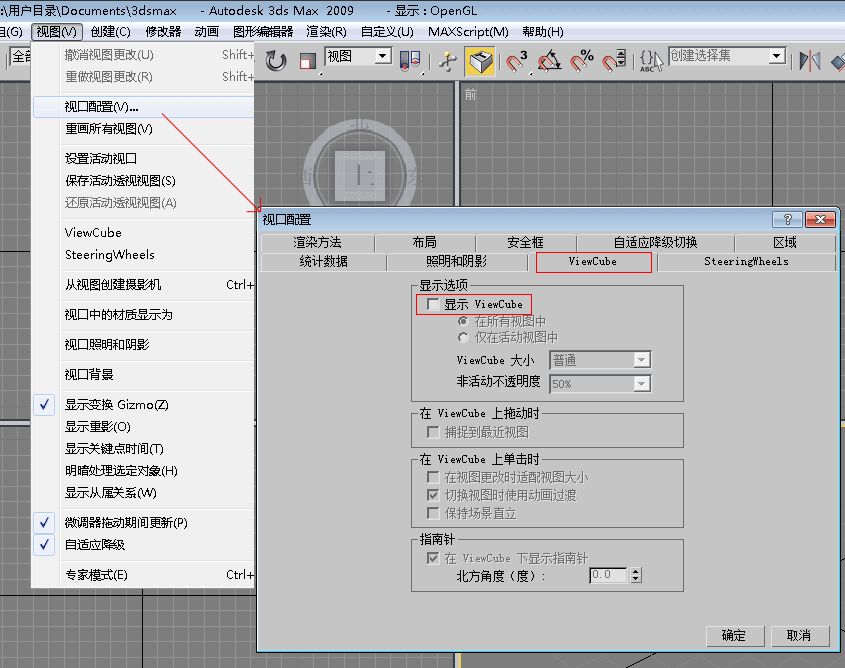Toggle the Angle Snap icon
This screenshot has height=668, width=845.
coord(549,60)
